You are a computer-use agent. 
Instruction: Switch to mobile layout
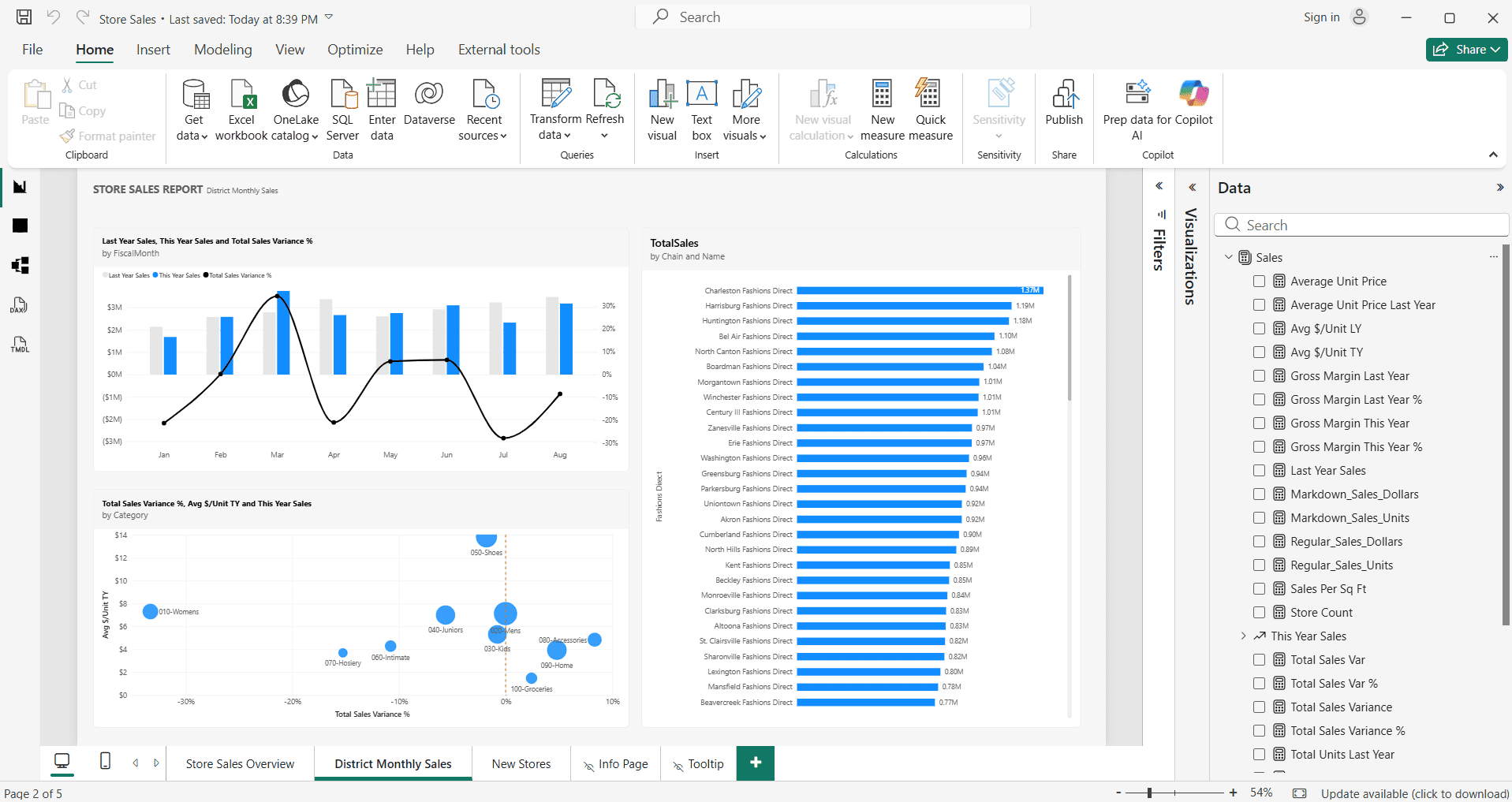pos(105,762)
